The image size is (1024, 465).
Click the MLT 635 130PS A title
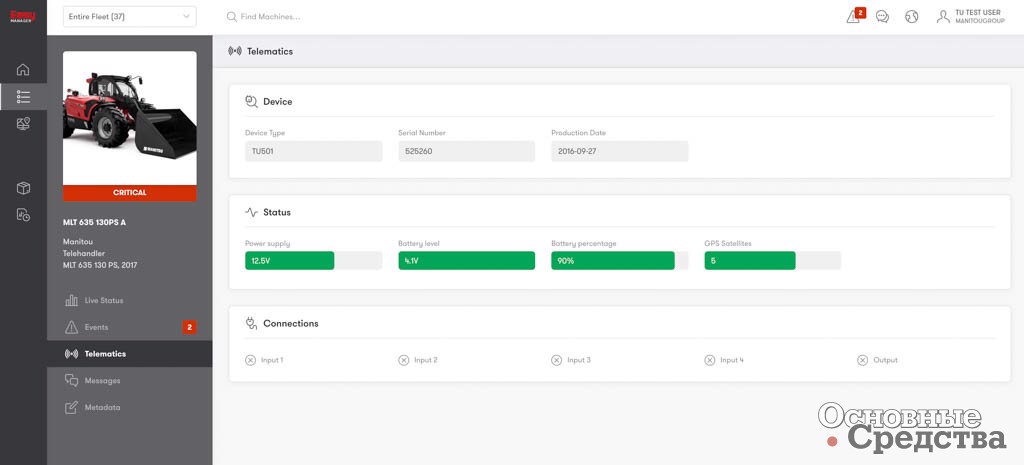(x=95, y=222)
